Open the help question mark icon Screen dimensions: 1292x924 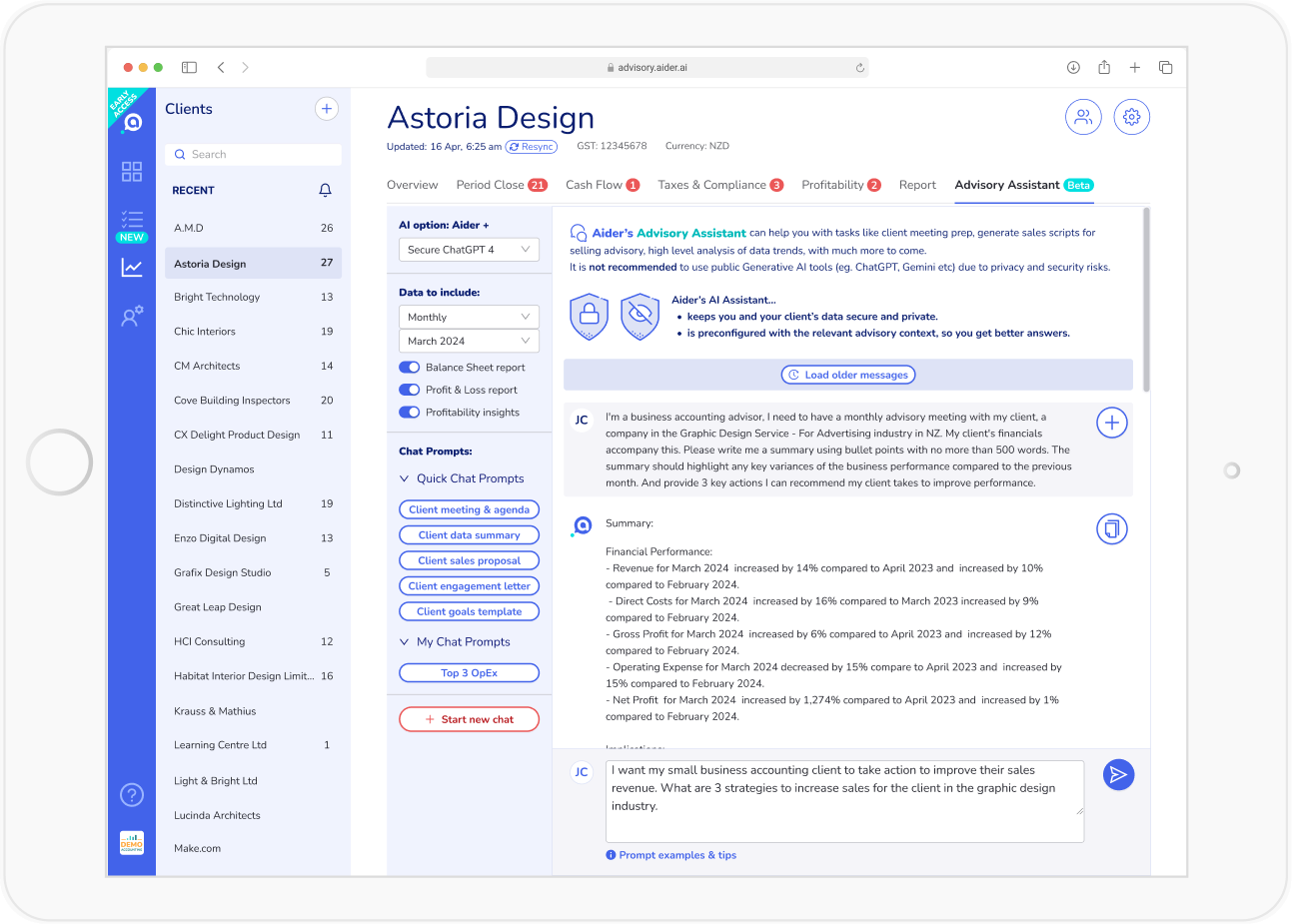[131, 794]
